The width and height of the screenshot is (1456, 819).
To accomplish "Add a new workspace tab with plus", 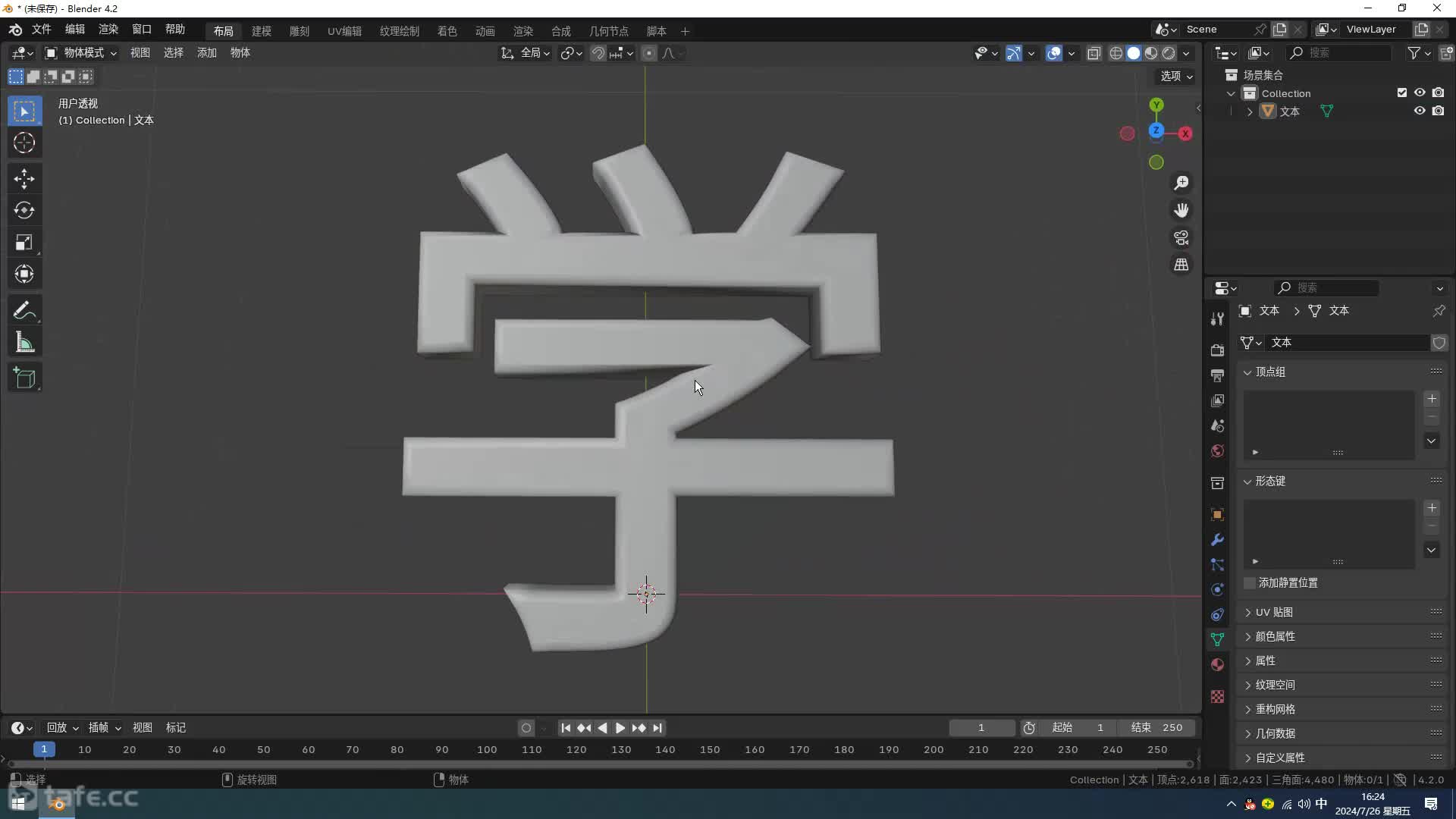I will pos(685,31).
